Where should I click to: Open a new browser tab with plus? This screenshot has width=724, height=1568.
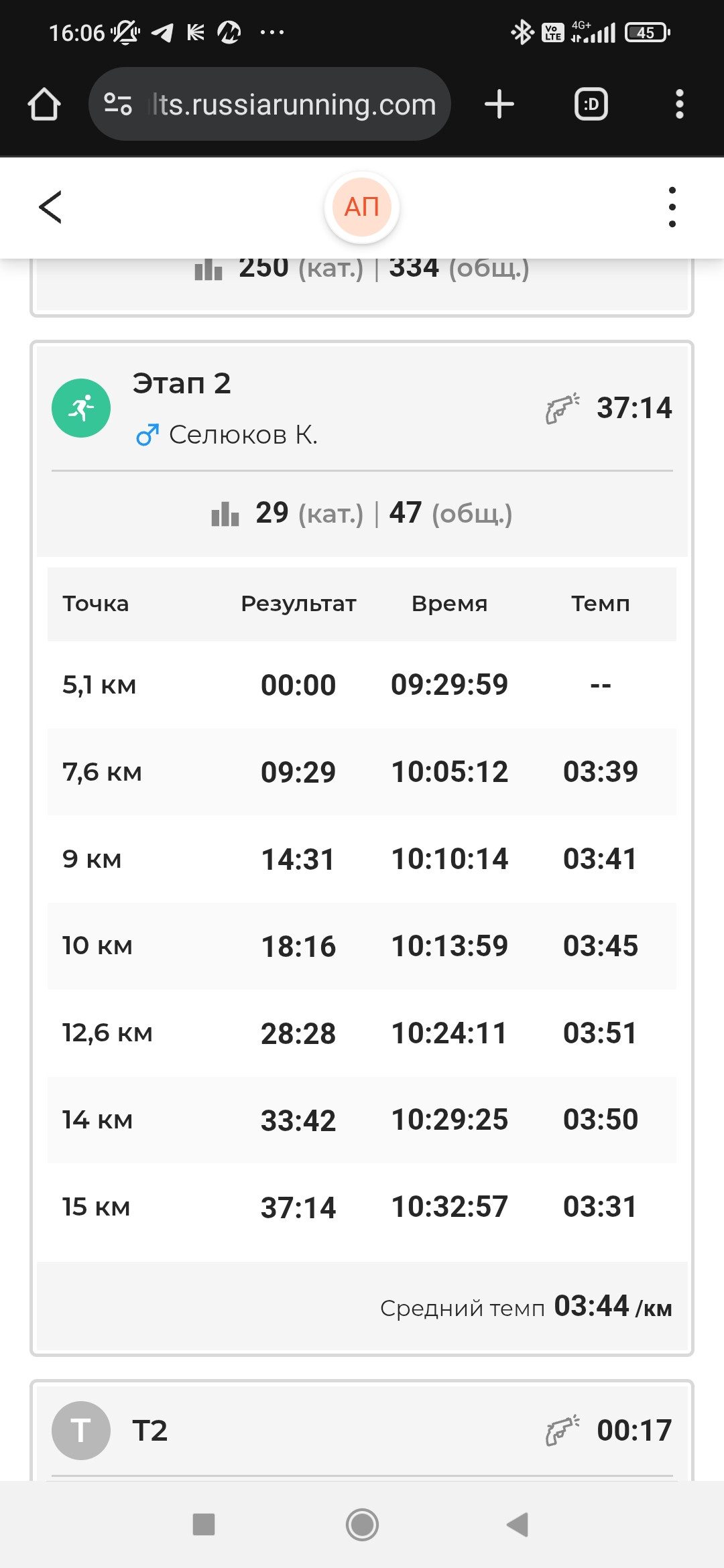click(499, 105)
